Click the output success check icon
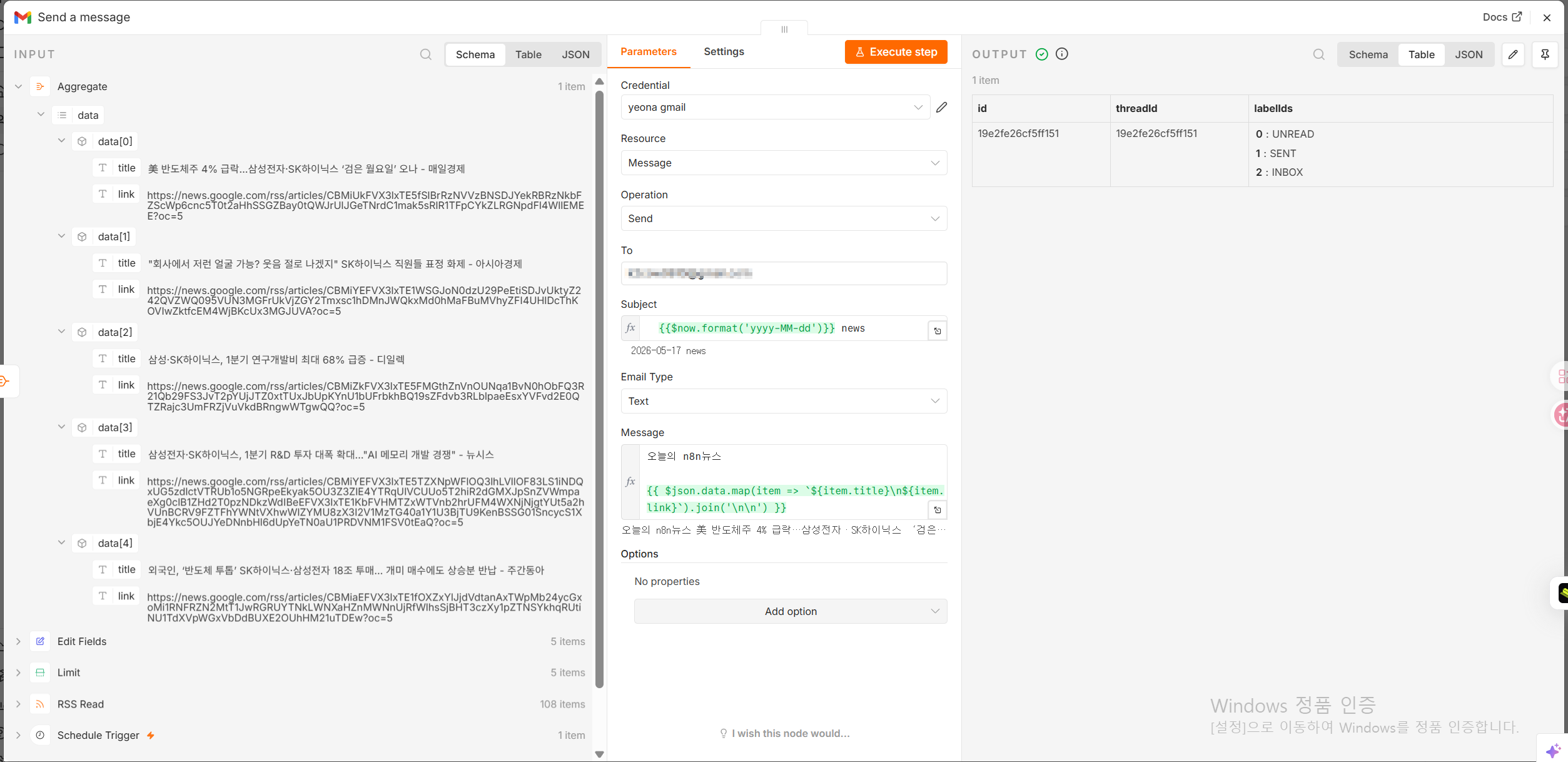This screenshot has width=1568, height=762. [1041, 54]
